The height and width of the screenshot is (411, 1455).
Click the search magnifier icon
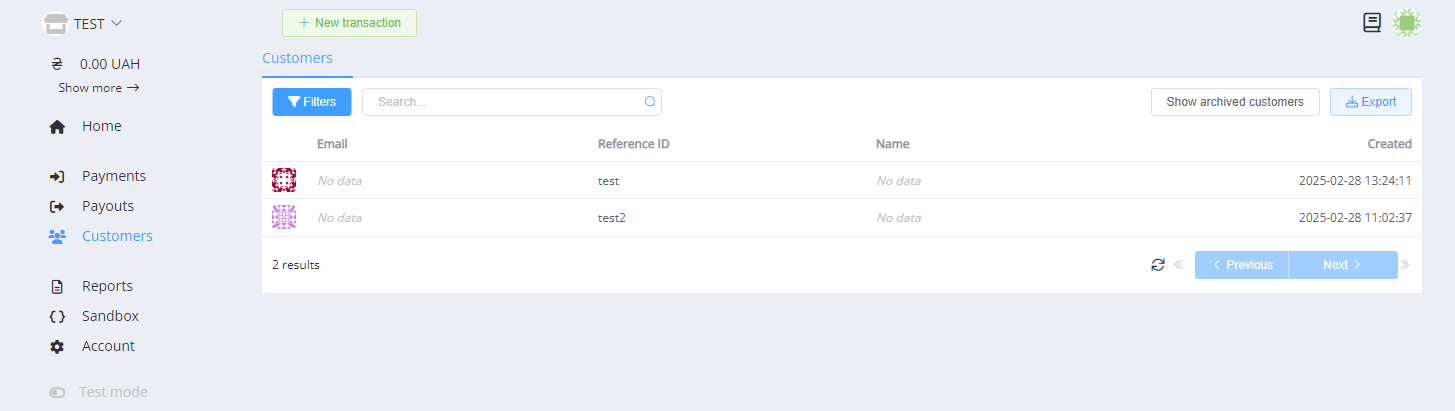coord(650,102)
